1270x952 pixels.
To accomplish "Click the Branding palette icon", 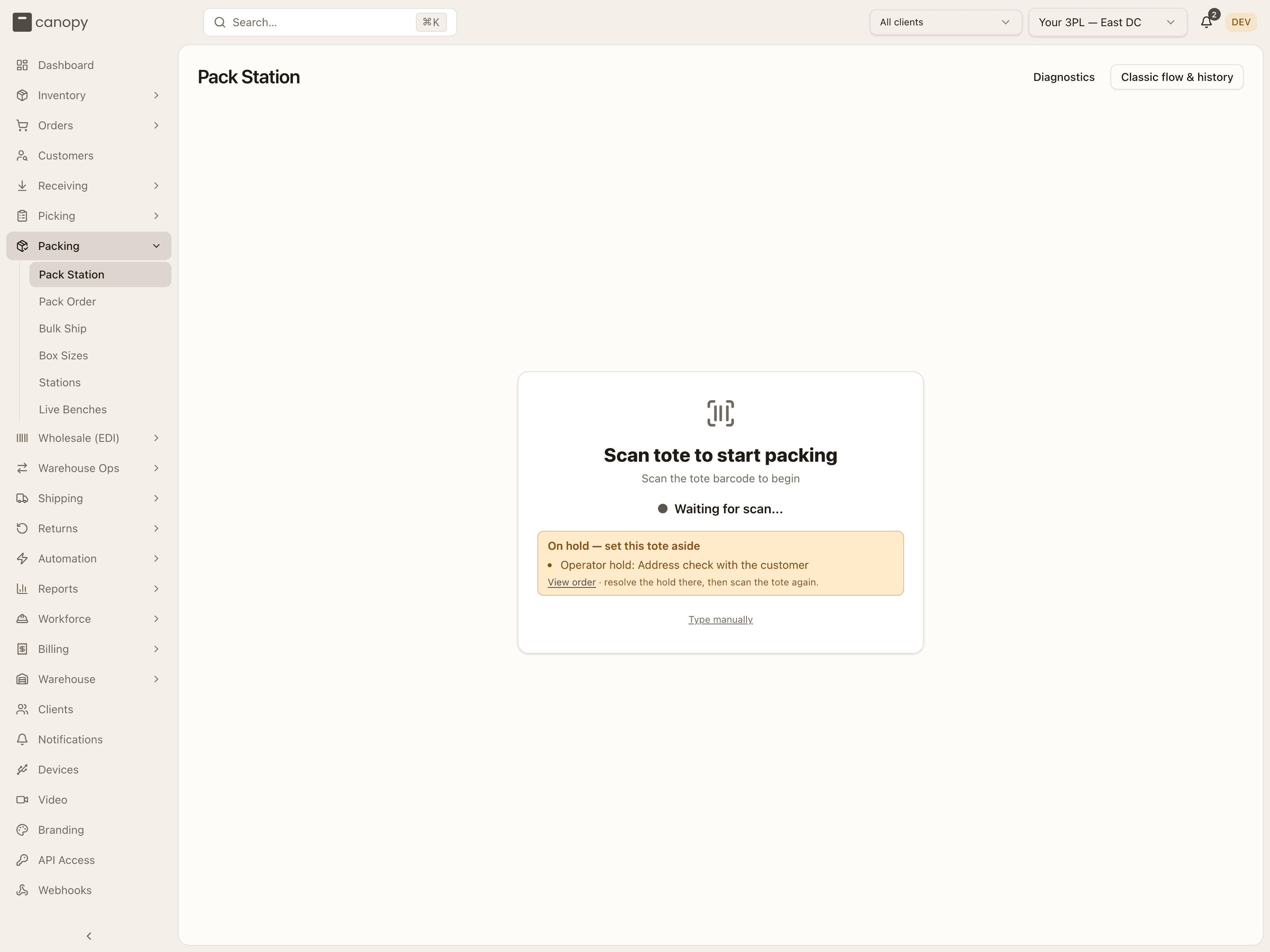I will tap(22, 830).
